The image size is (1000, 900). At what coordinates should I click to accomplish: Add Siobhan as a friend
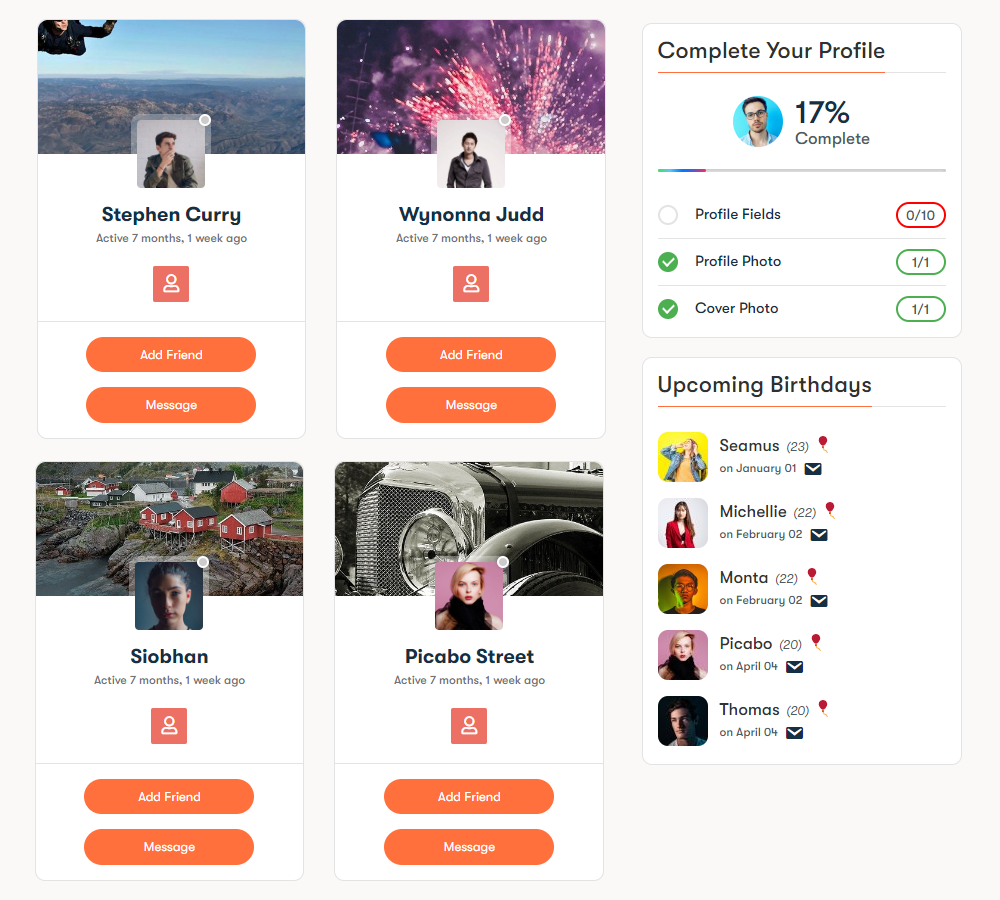tap(169, 797)
